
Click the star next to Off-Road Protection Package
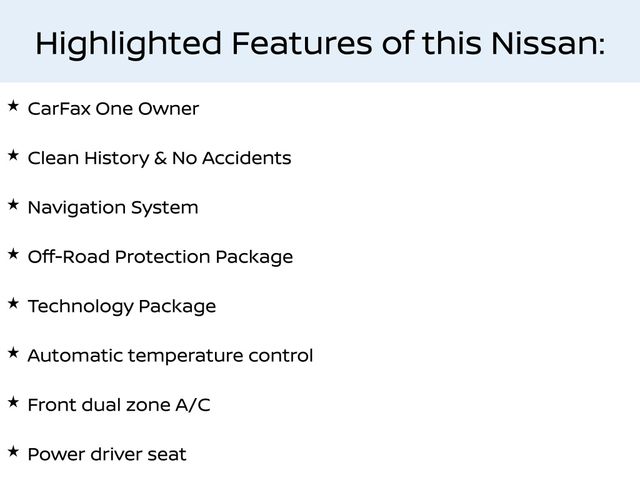(12, 254)
